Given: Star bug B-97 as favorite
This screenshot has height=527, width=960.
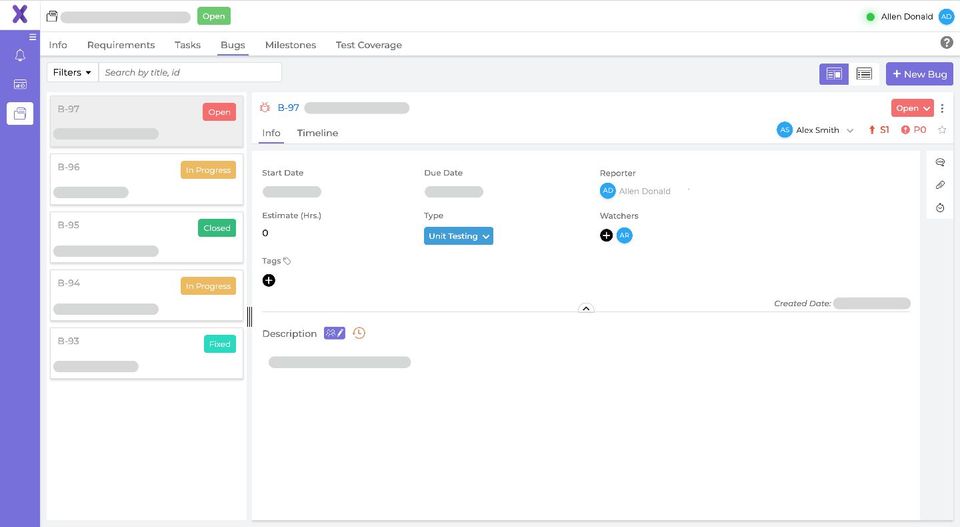Looking at the screenshot, I should coord(942,130).
